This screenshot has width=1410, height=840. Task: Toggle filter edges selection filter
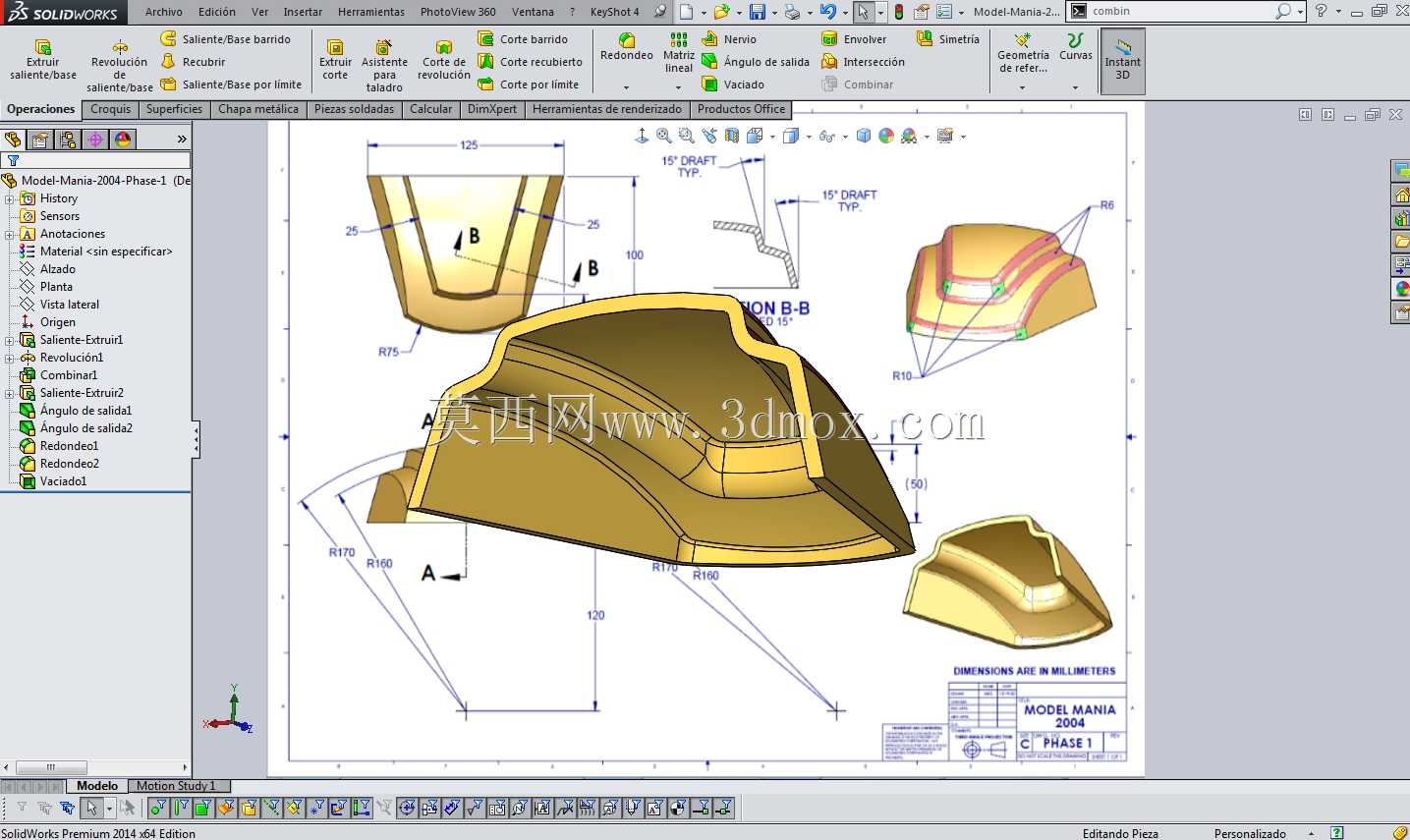click(181, 809)
